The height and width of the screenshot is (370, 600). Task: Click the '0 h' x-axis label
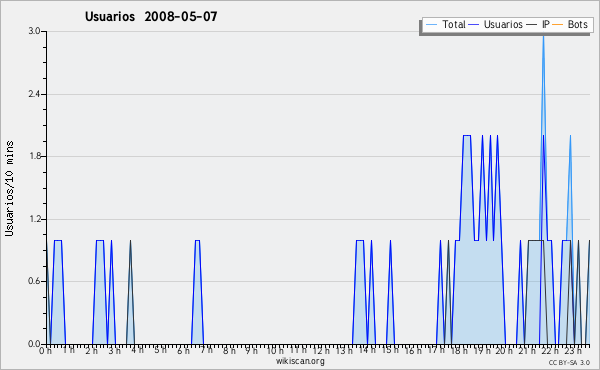tap(45, 351)
